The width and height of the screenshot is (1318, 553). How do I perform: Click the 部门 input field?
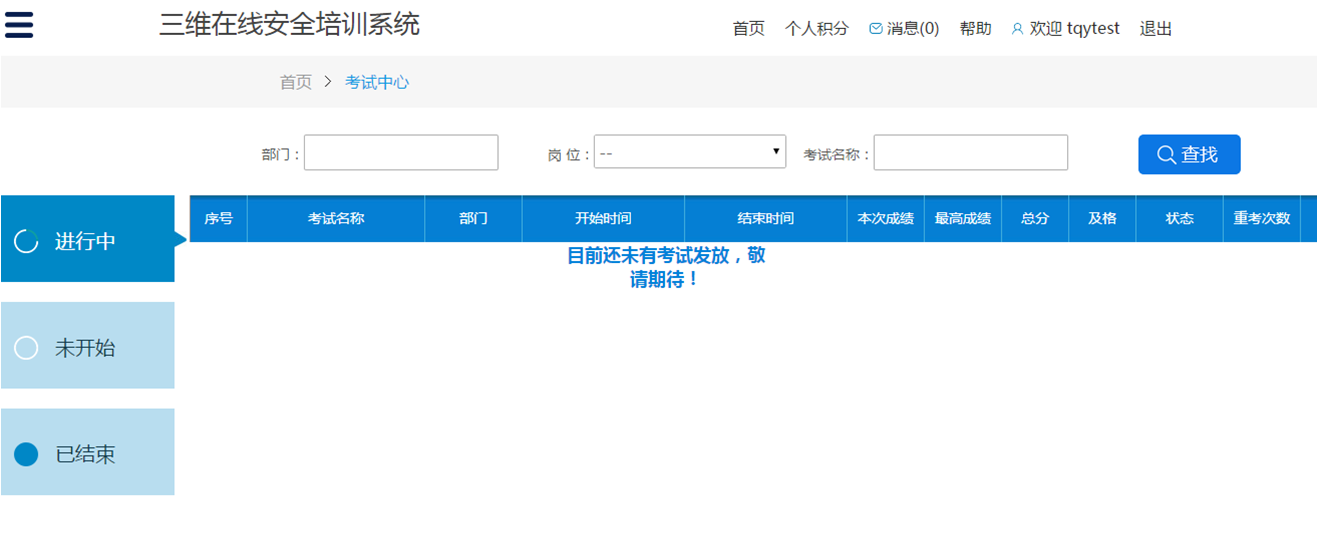[x=401, y=152]
